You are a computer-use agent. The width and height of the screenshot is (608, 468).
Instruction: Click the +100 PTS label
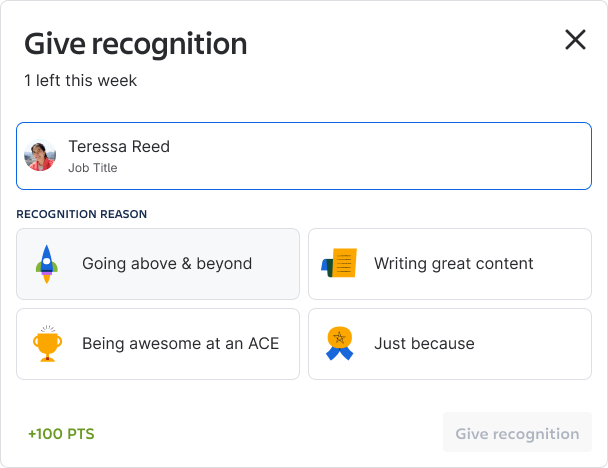pos(61,434)
